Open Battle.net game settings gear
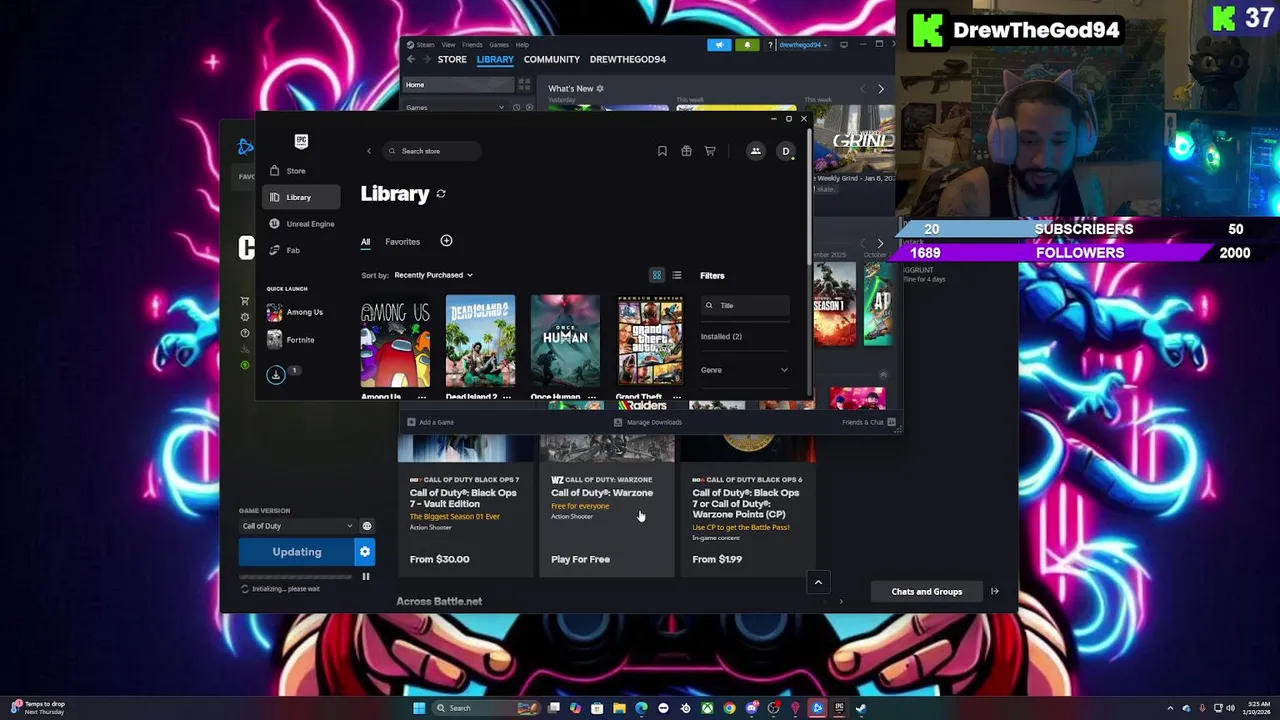 [365, 552]
